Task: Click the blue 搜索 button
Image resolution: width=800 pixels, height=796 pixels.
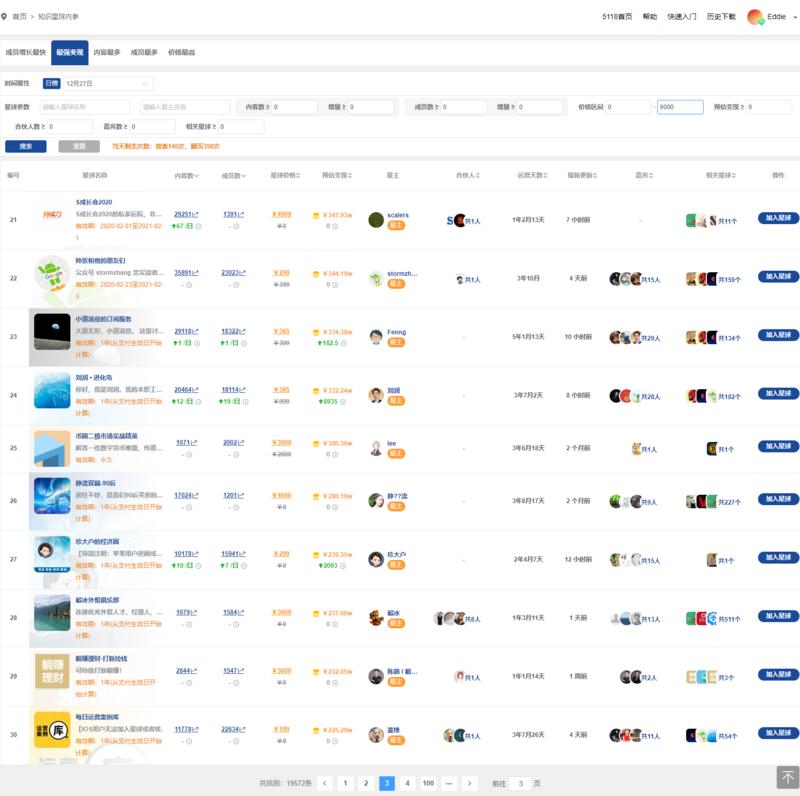Action: coord(25,146)
